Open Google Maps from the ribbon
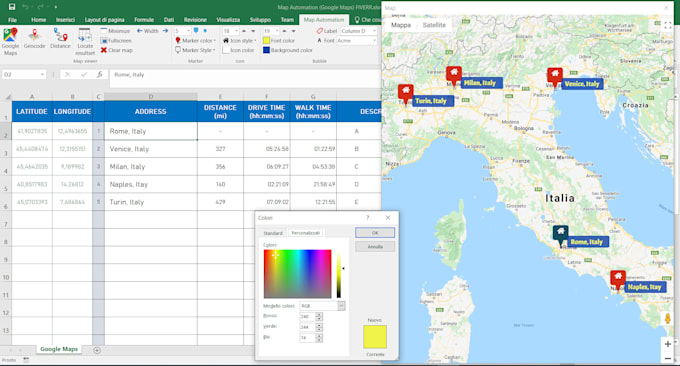This screenshot has width=680, height=366. [10, 42]
